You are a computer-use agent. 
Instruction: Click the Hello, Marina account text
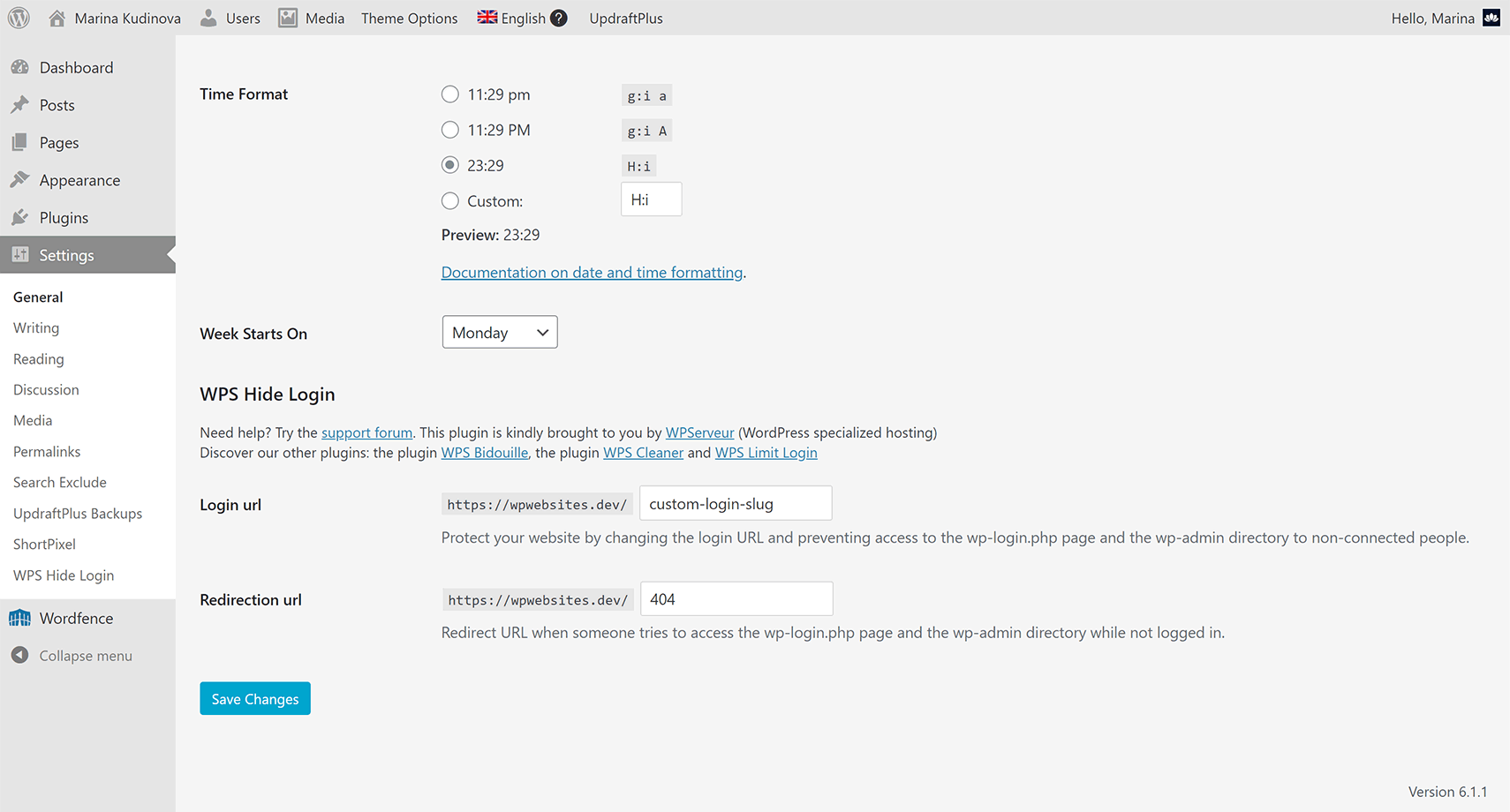point(1432,18)
